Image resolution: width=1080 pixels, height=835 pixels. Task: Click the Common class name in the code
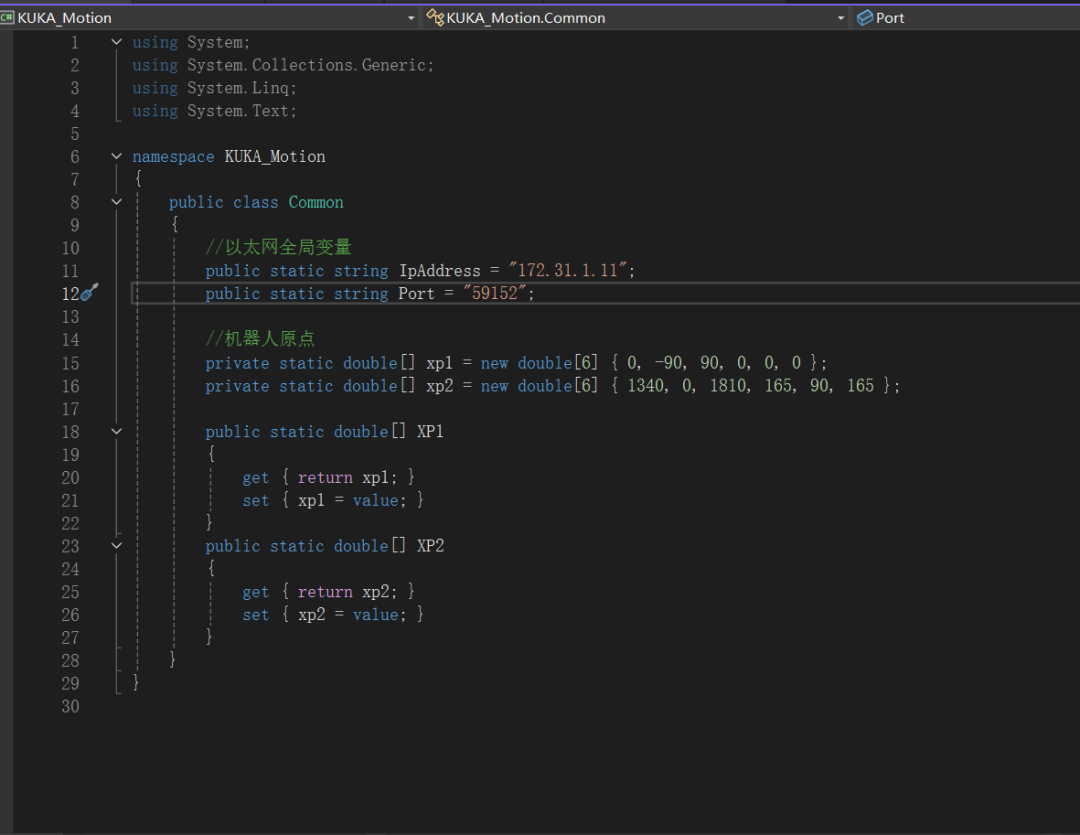click(316, 202)
